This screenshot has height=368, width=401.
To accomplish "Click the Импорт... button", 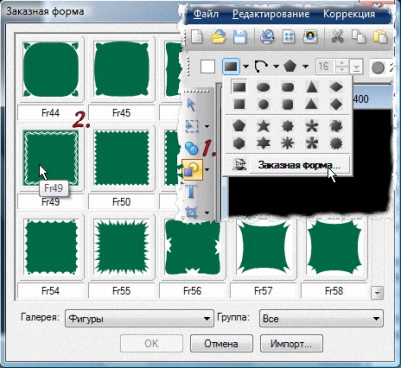I will (x=291, y=343).
